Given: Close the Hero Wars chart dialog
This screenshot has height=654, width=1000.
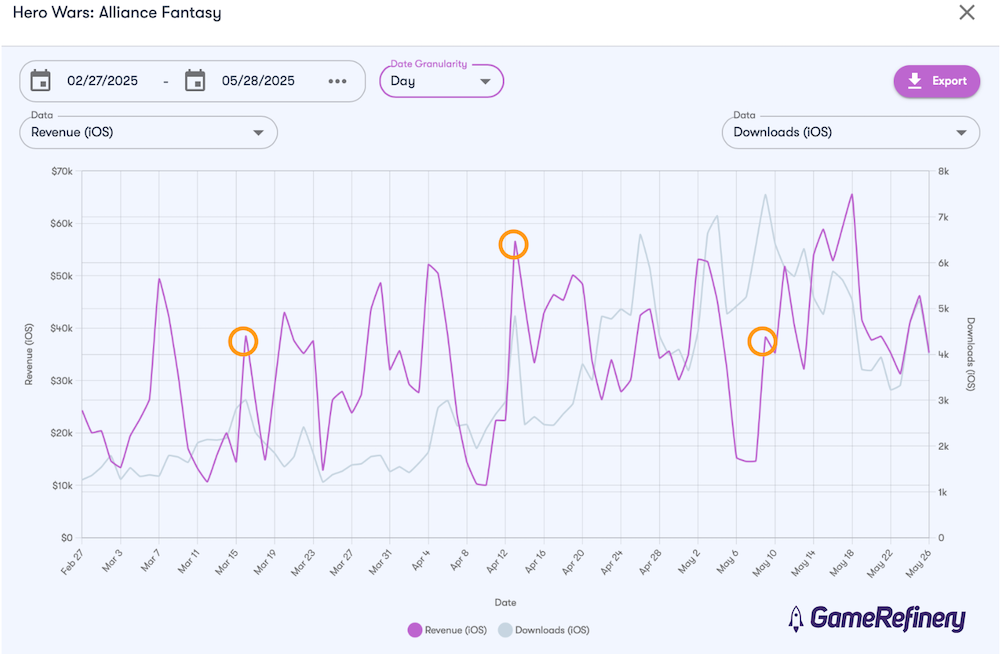Looking at the screenshot, I should point(967,13).
